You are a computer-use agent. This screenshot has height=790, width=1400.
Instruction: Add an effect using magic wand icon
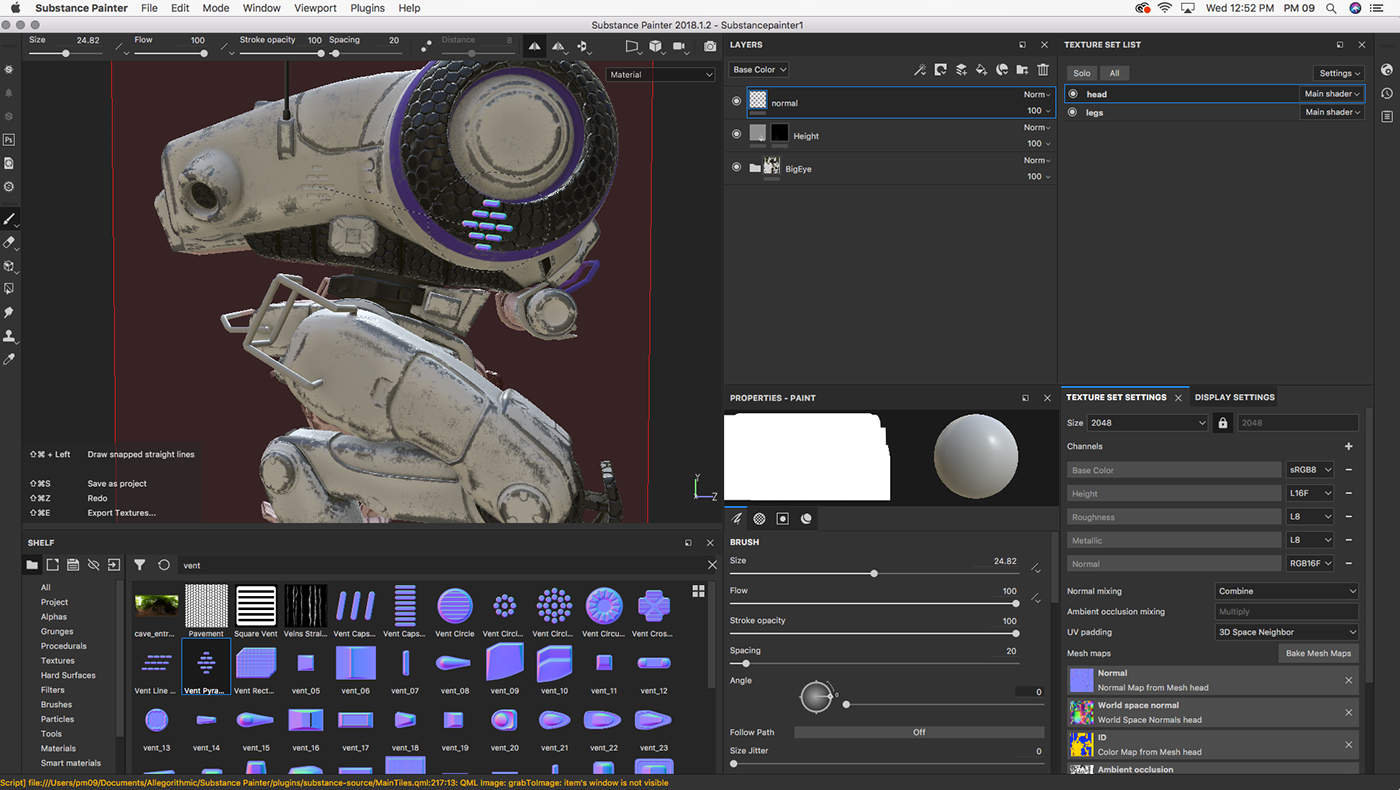click(920, 70)
